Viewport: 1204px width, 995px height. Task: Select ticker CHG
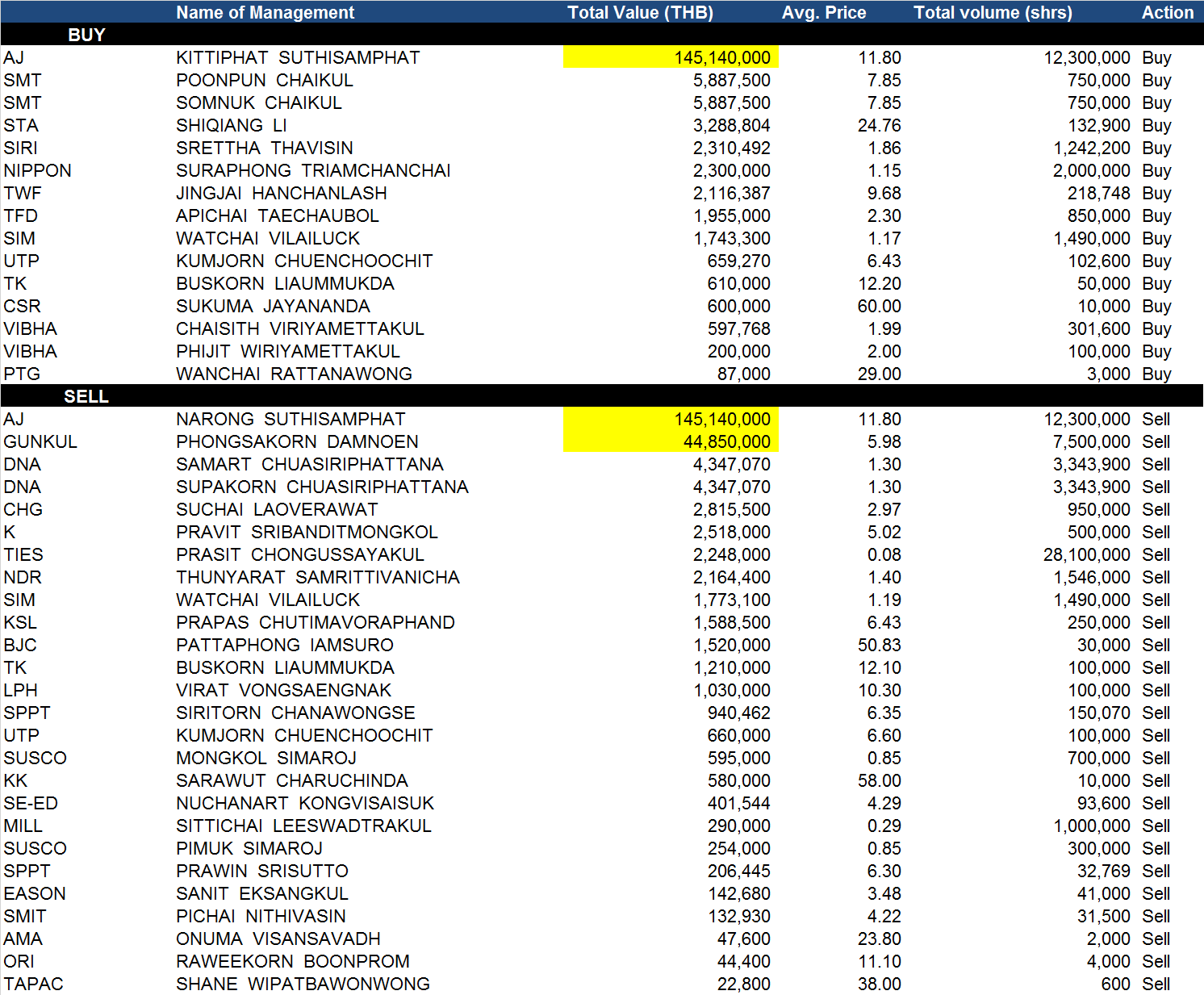pos(23,509)
